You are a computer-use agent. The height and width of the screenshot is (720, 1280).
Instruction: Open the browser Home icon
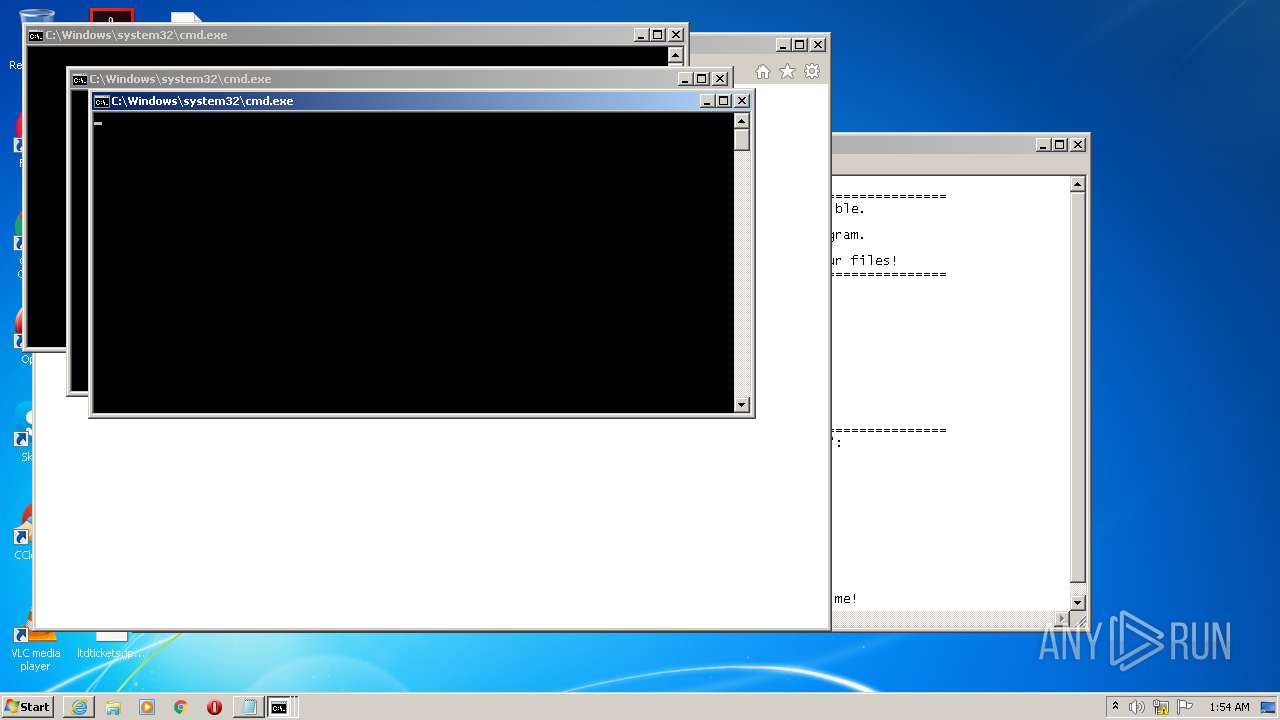(763, 72)
